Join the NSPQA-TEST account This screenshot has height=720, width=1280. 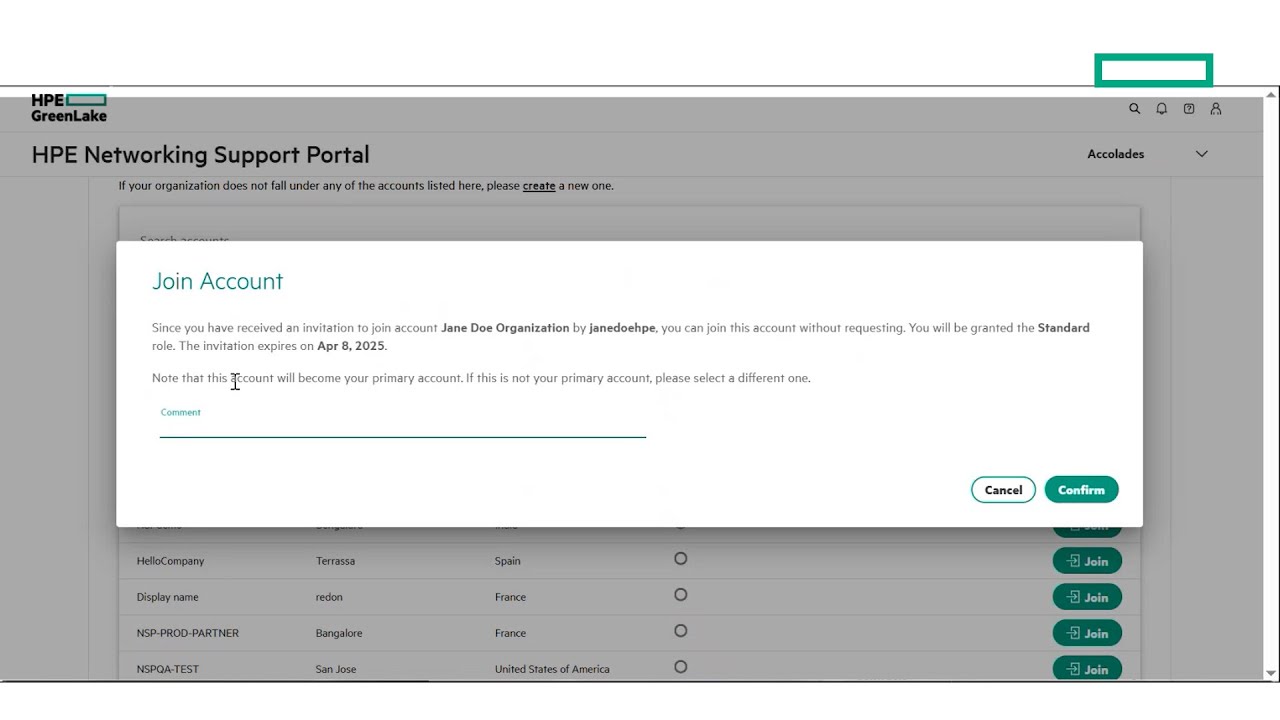(x=1087, y=668)
